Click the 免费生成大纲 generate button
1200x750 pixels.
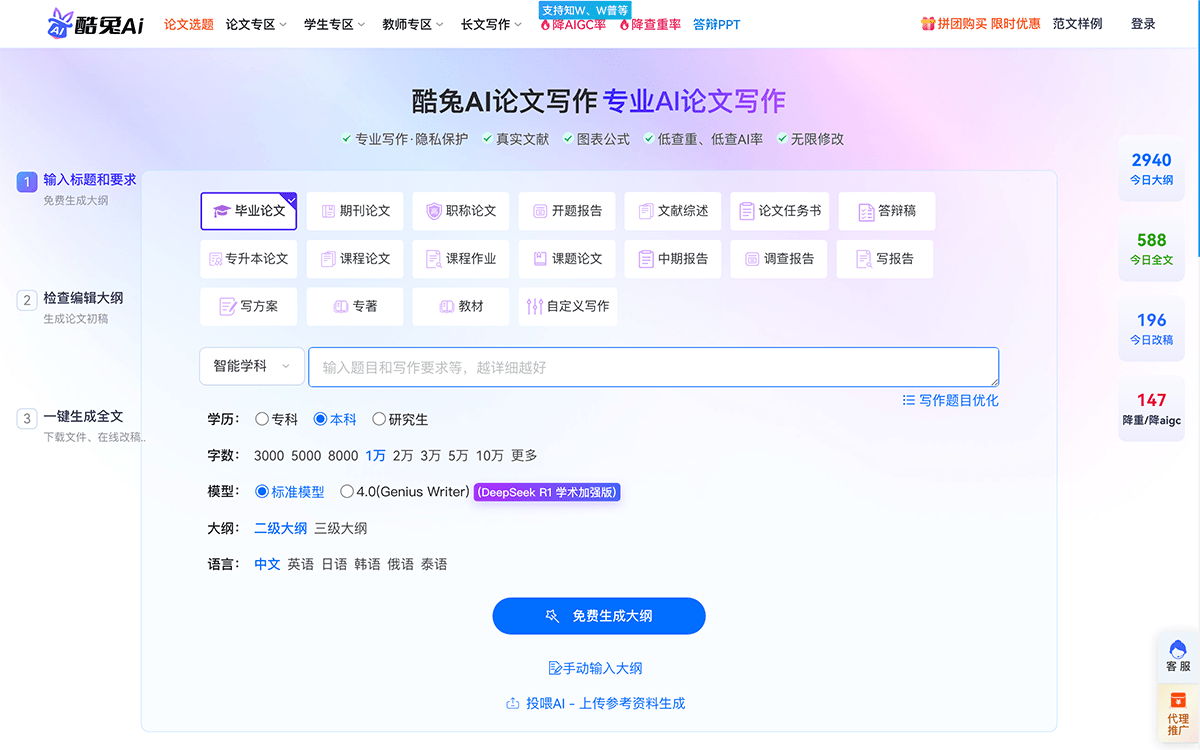[598, 616]
